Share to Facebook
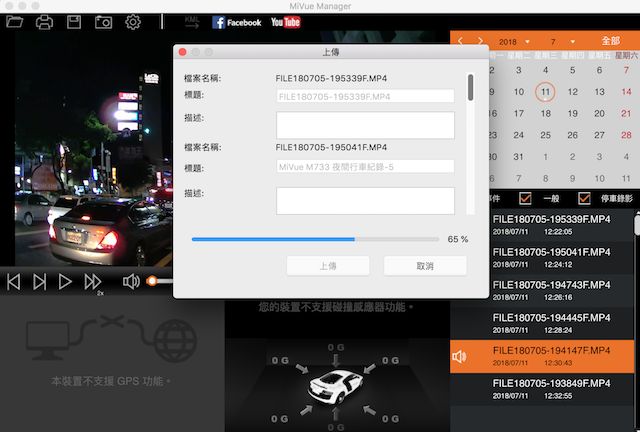This screenshot has height=432, width=640. point(236,22)
